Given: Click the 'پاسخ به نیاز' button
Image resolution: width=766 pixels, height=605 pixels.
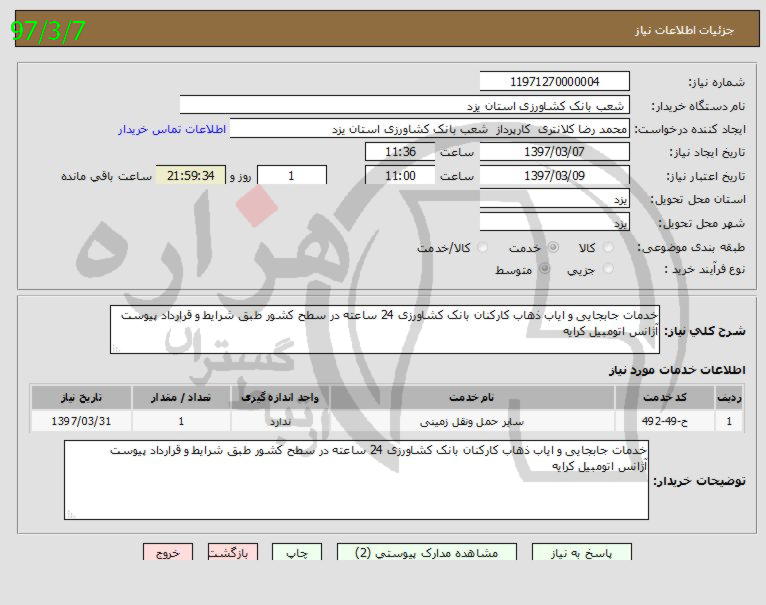Looking at the screenshot, I should pyautogui.click(x=581, y=552).
